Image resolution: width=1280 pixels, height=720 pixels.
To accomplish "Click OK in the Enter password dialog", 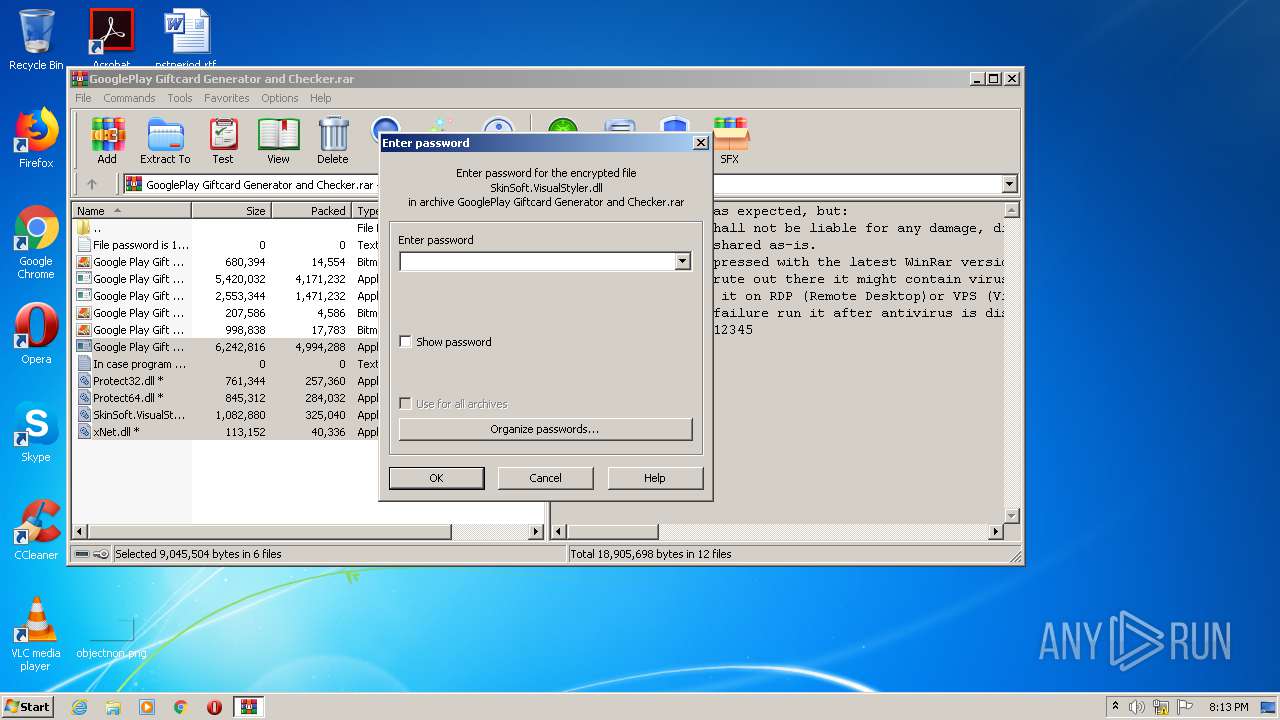I will pyautogui.click(x=436, y=478).
